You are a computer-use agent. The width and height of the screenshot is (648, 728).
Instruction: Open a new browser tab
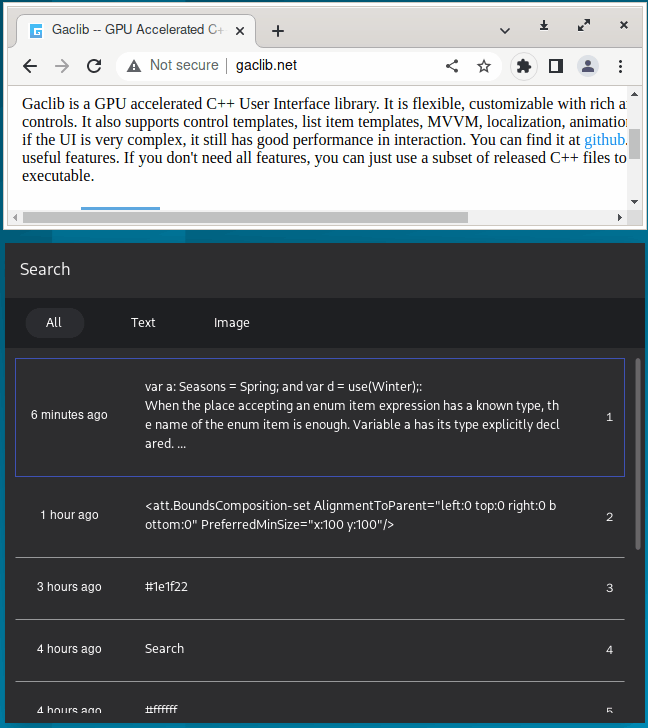278,31
